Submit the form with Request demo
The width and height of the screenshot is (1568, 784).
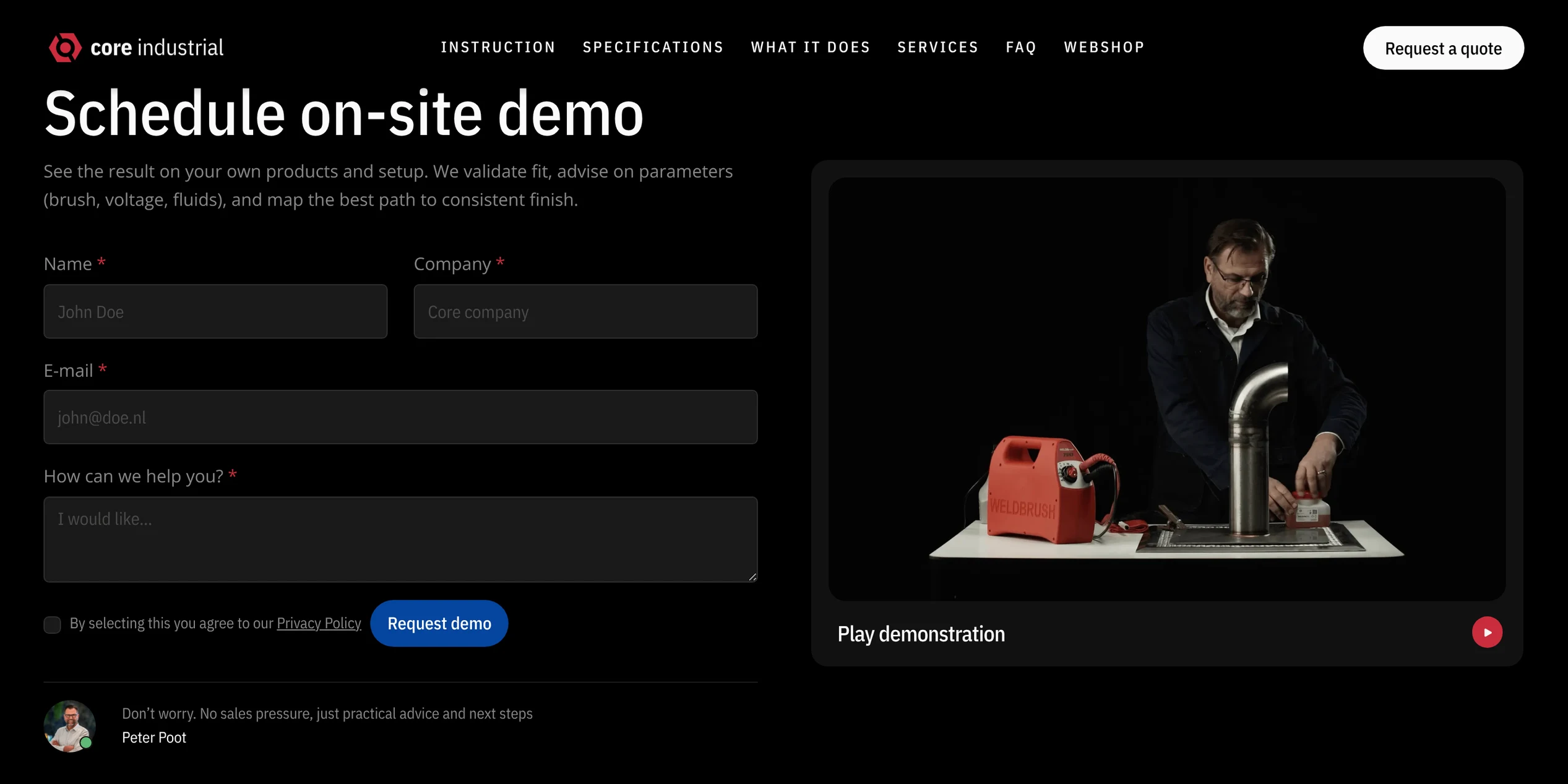(x=439, y=623)
